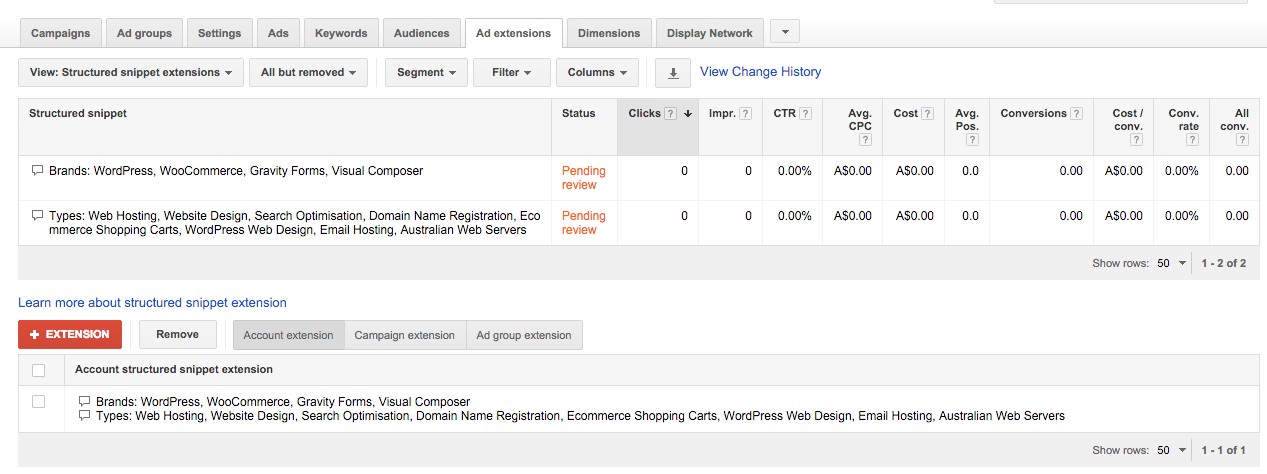Image resolution: width=1267 pixels, height=474 pixels.
Task: Open the All but removed dropdown
Action: tap(308, 73)
